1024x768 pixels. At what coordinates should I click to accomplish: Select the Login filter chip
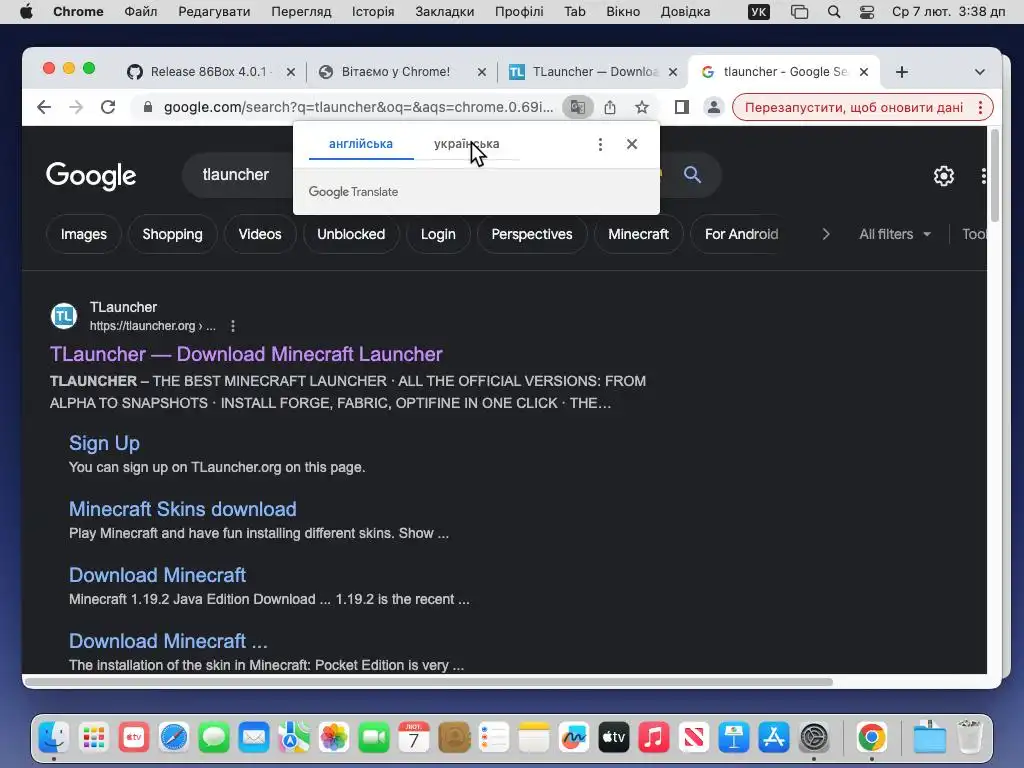[438, 234]
